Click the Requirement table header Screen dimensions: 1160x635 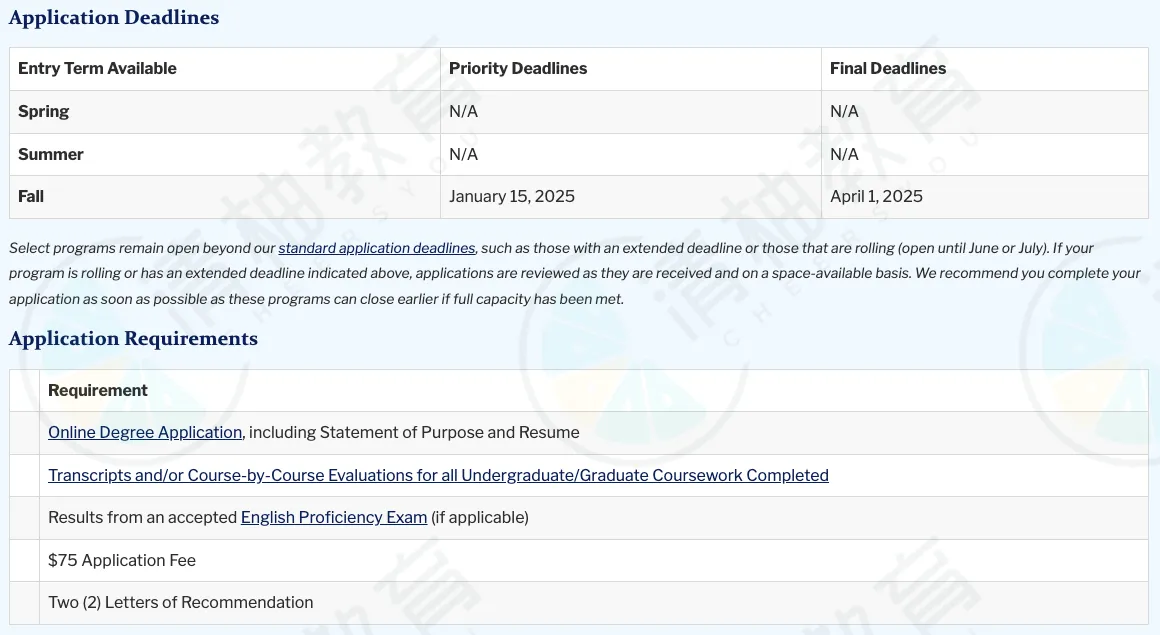(x=98, y=391)
